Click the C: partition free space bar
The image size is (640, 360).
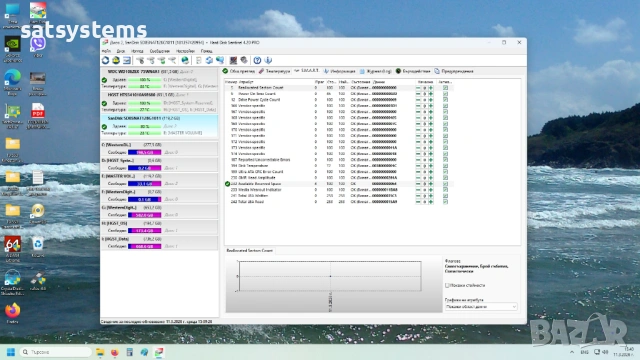click(144, 152)
